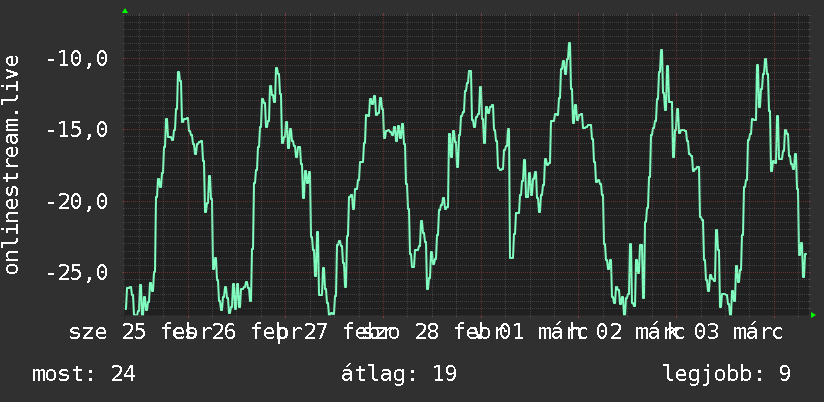Select the -20,0 y-axis value
Screen dimensions: 824x402
(x=77, y=201)
